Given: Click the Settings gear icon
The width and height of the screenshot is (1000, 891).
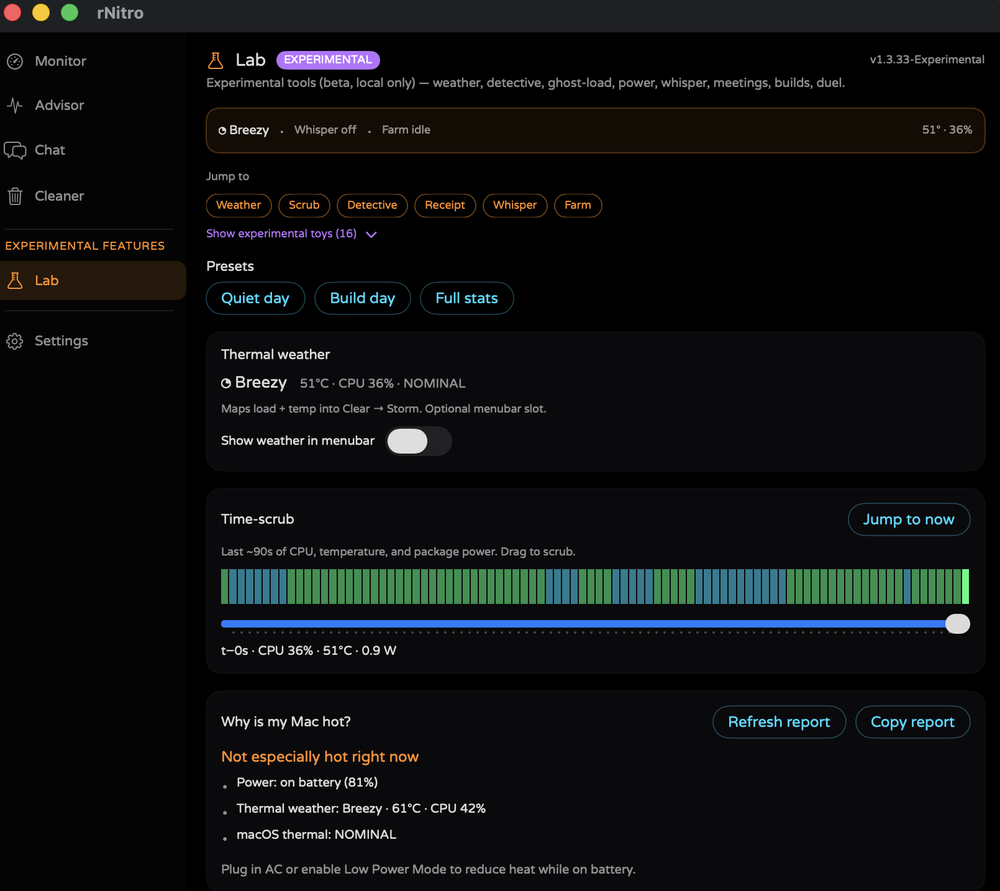Looking at the screenshot, I should (x=15, y=341).
